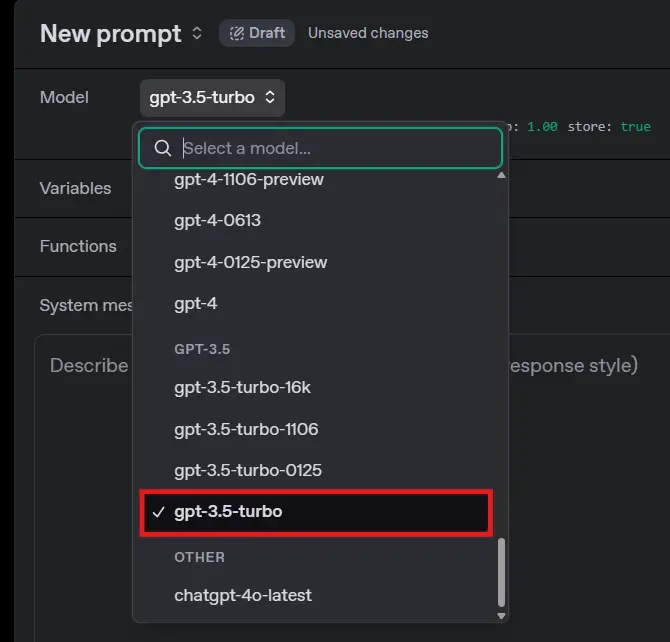Click the model list scrollbar thumb

pos(501,572)
